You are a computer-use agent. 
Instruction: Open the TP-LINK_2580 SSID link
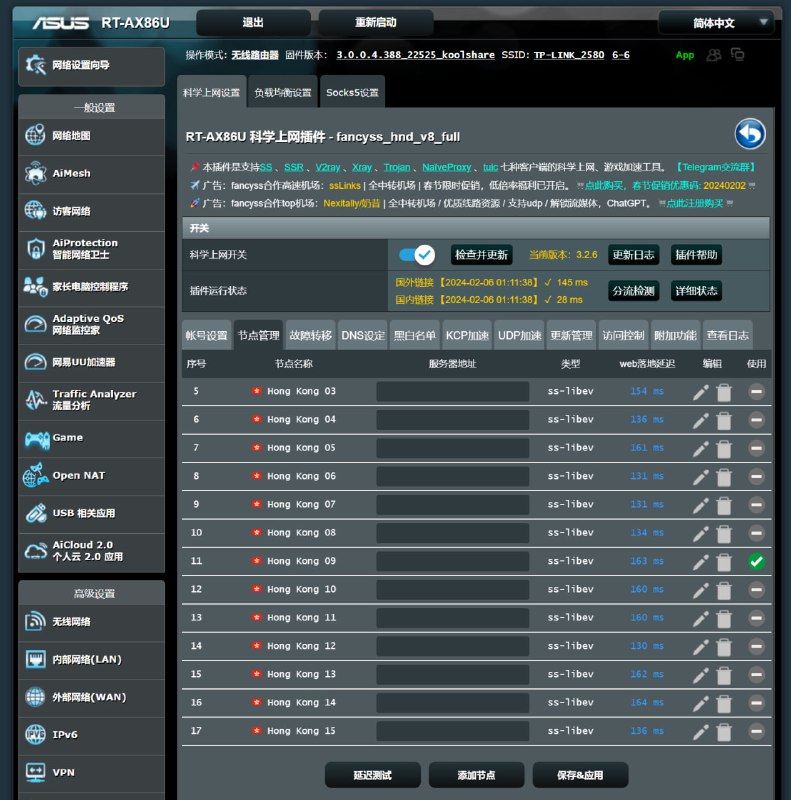click(569, 55)
